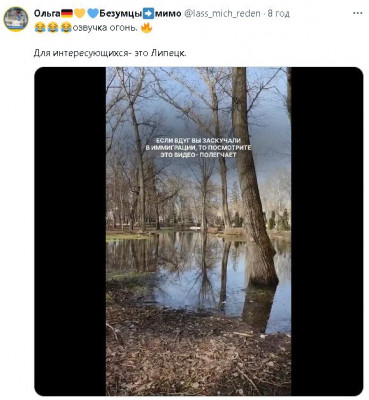
Task: Click the blue heart emoji in the name
Action: coord(93,13)
